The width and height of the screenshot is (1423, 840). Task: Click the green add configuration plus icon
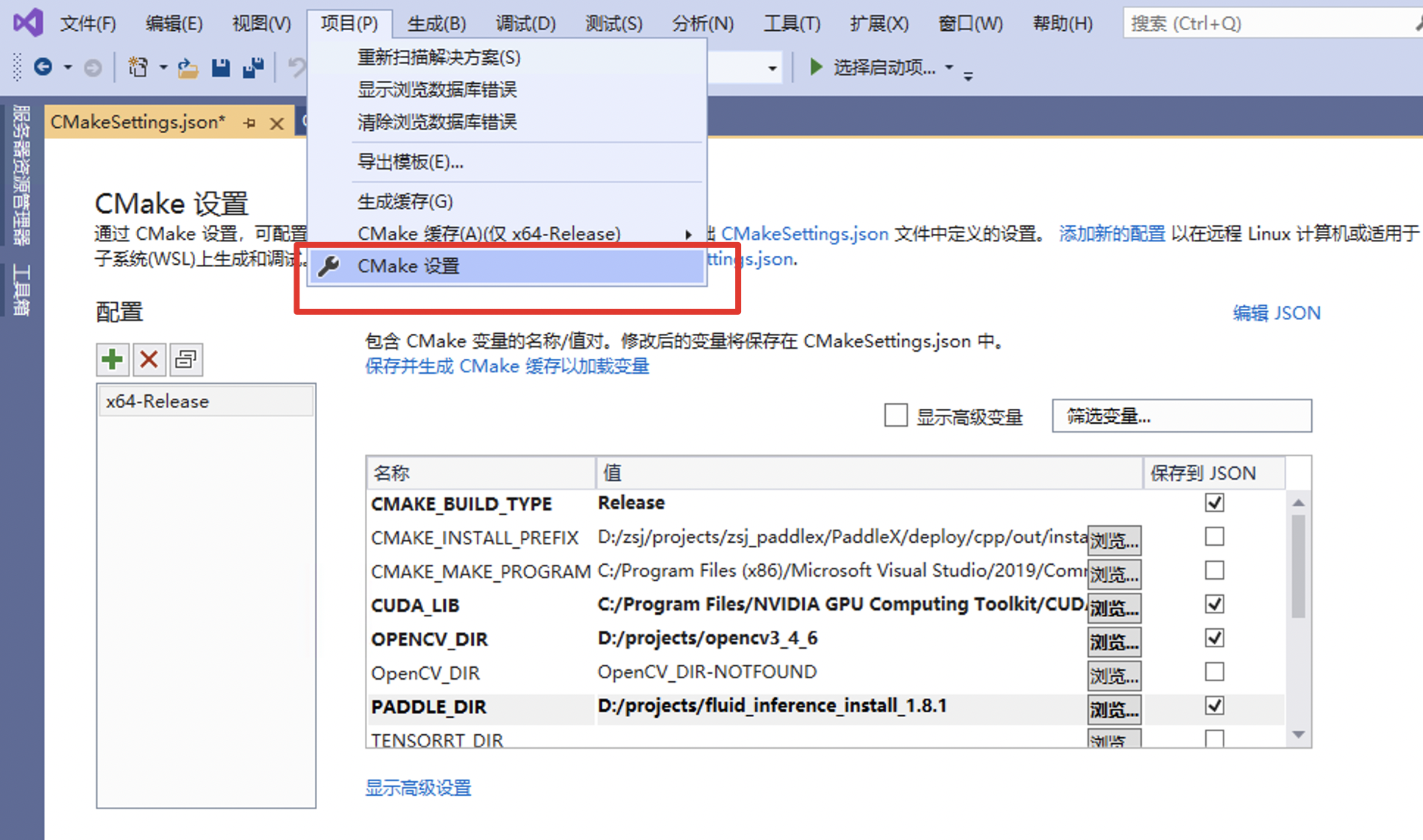click(x=113, y=360)
